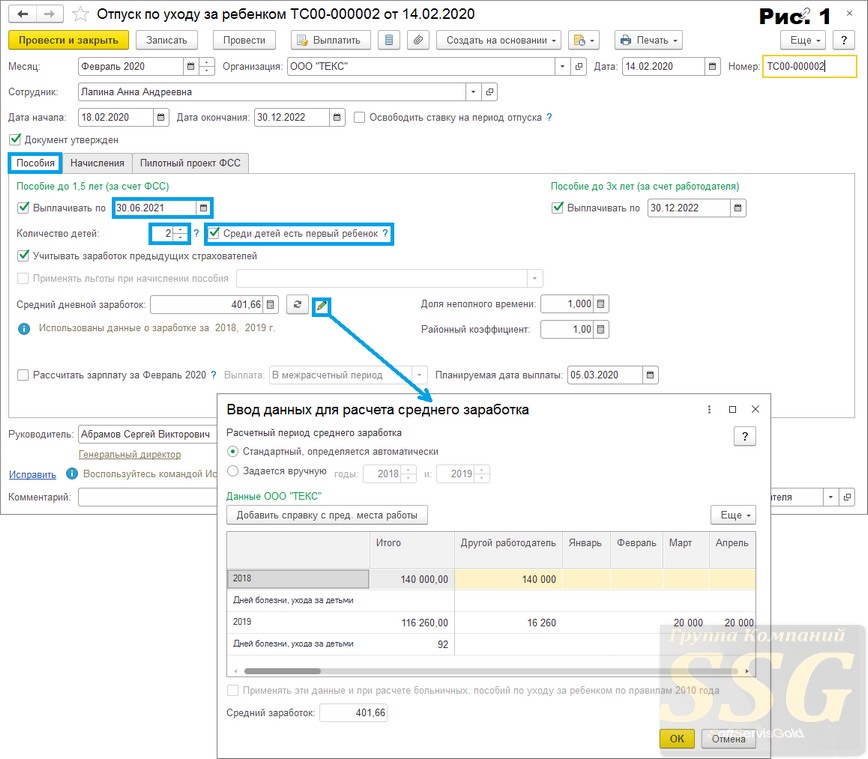
Task: Toggle Выплачивать по for the 1.5-year benefit
Action: (23, 208)
